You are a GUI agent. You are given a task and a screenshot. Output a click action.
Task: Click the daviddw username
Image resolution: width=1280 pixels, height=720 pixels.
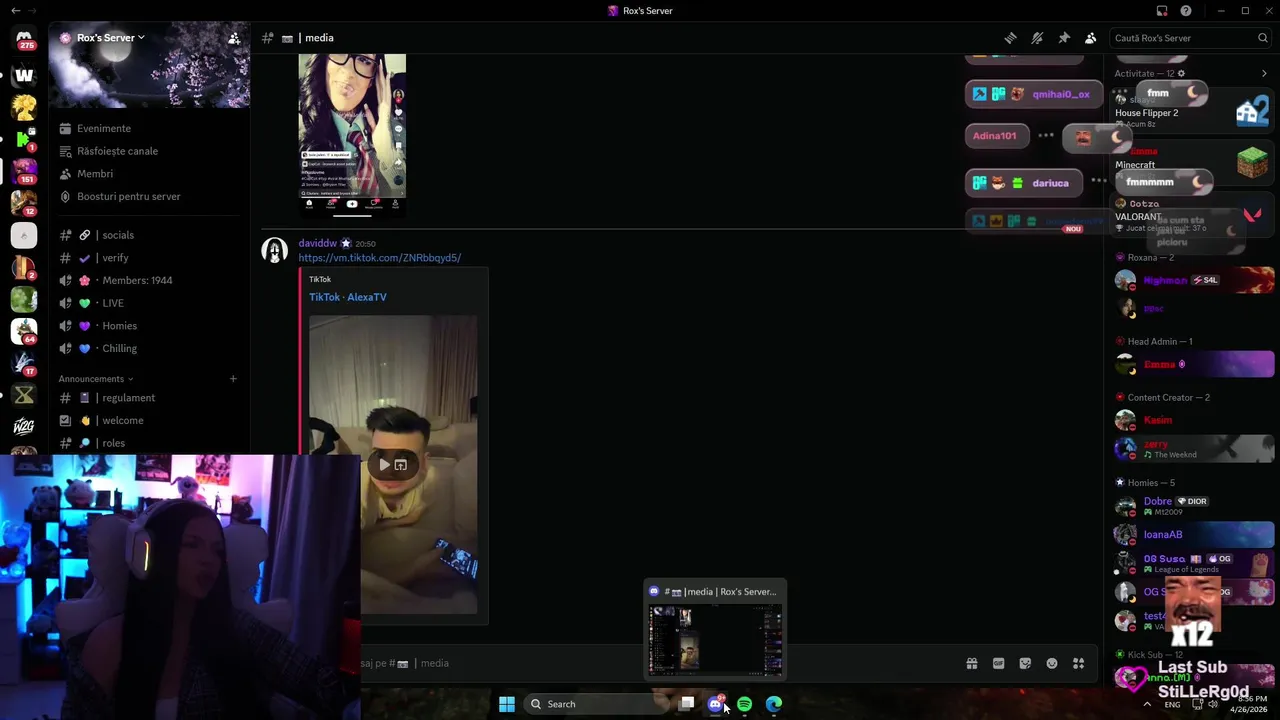click(317, 243)
